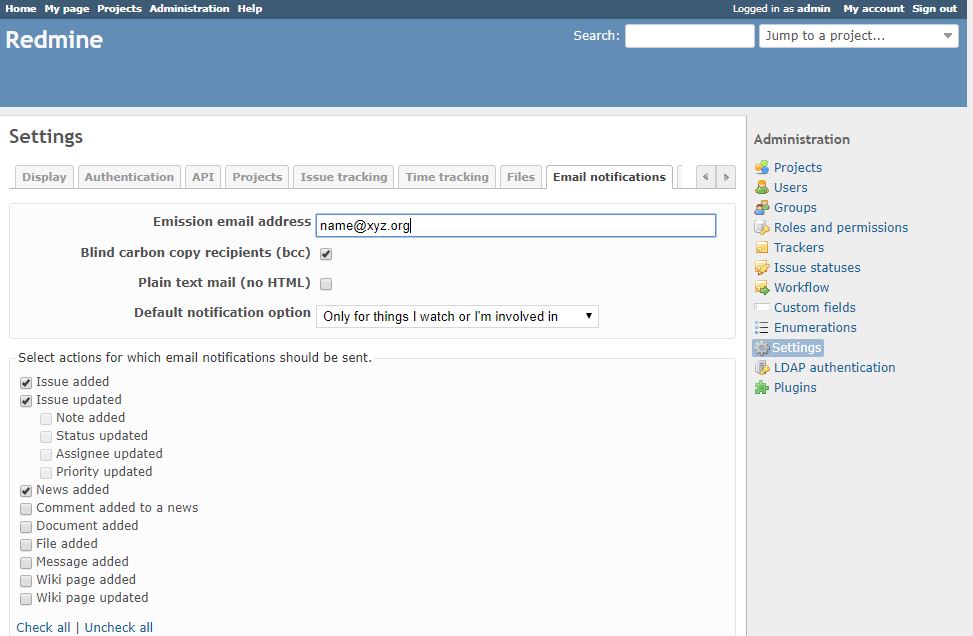973x636 pixels.
Task: Click inside the Emission email address field
Action: [x=515, y=225]
